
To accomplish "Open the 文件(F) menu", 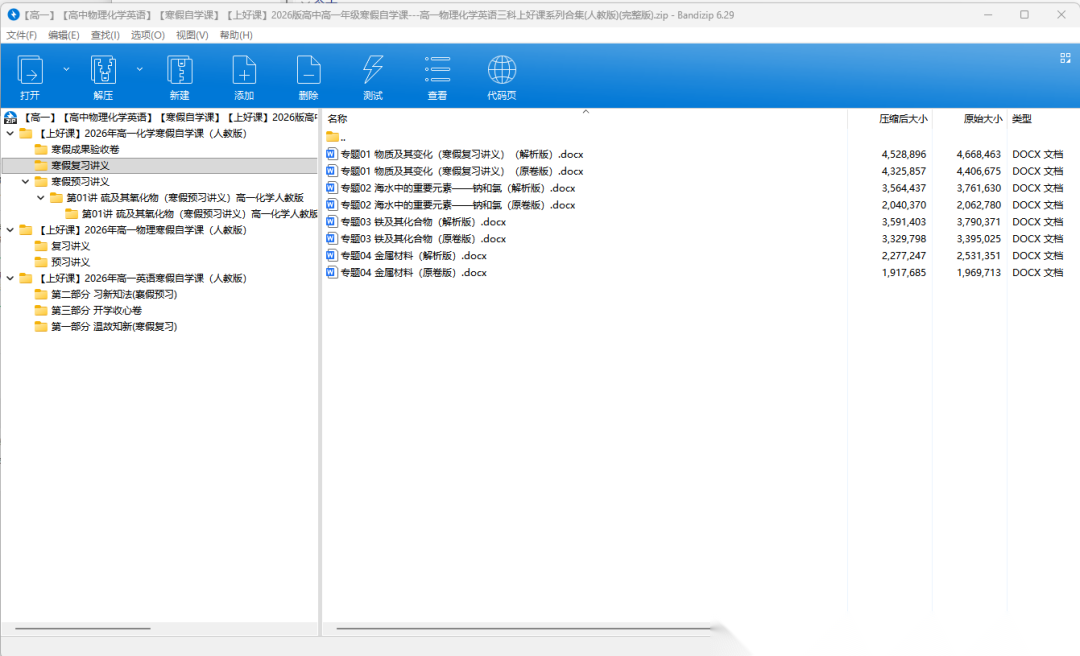I will [21, 35].
